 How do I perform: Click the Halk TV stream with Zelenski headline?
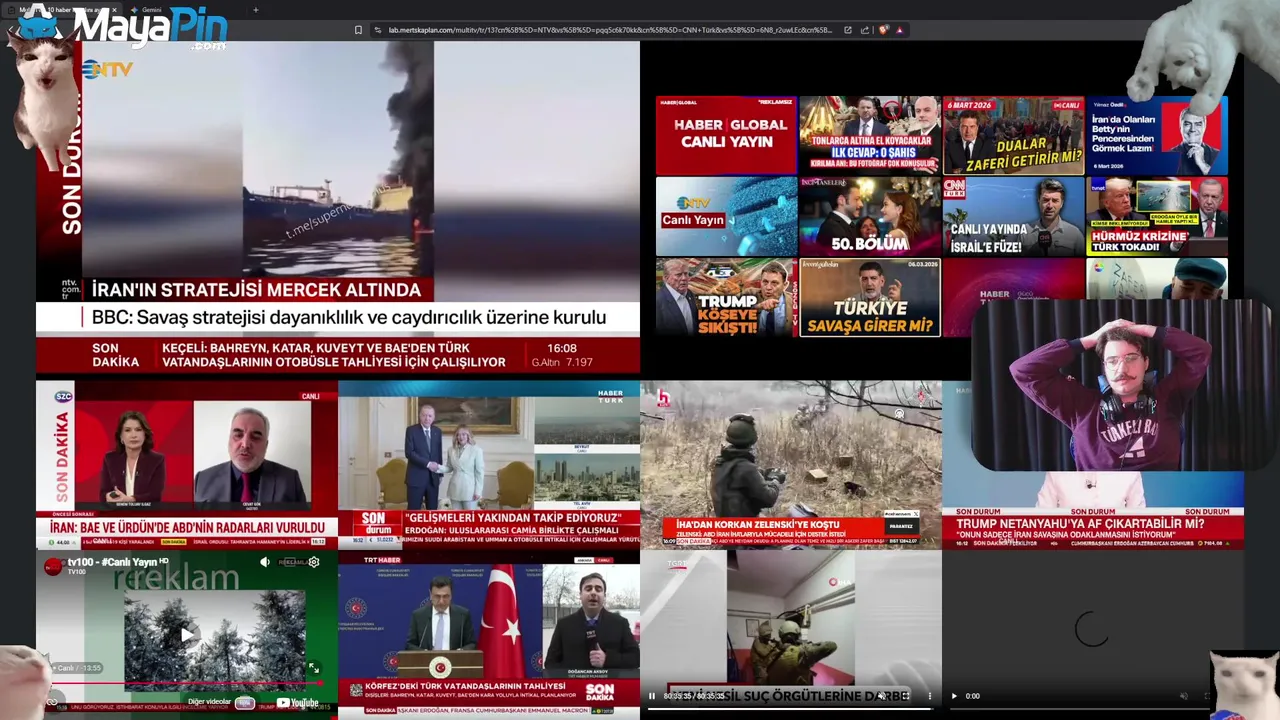tap(791, 464)
